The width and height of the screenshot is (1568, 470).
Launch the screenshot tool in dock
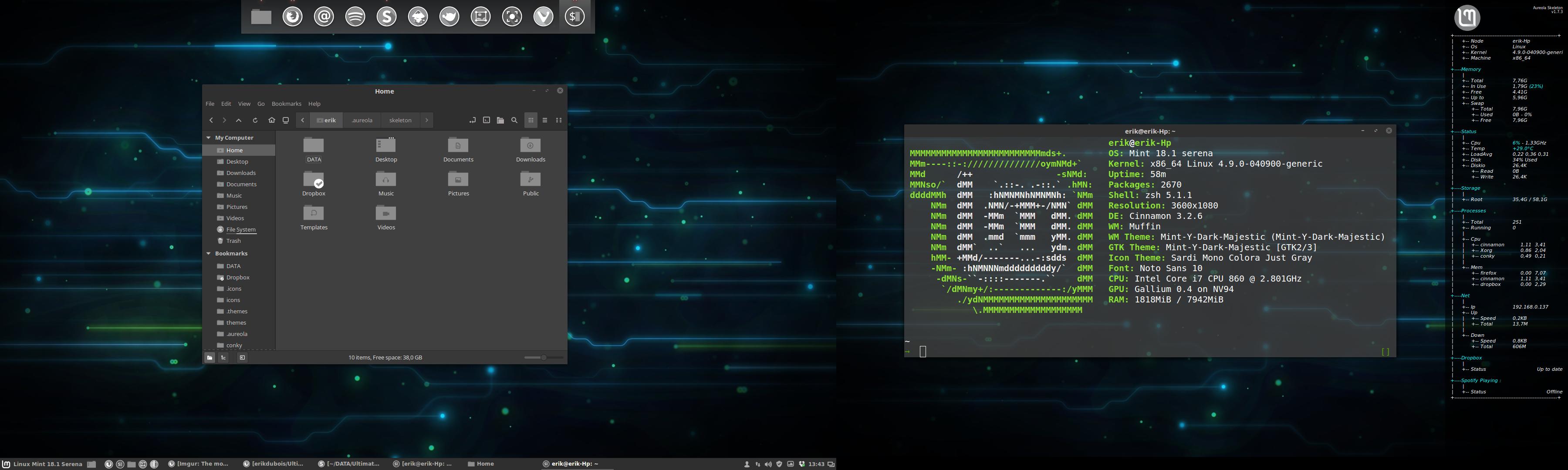point(512,17)
